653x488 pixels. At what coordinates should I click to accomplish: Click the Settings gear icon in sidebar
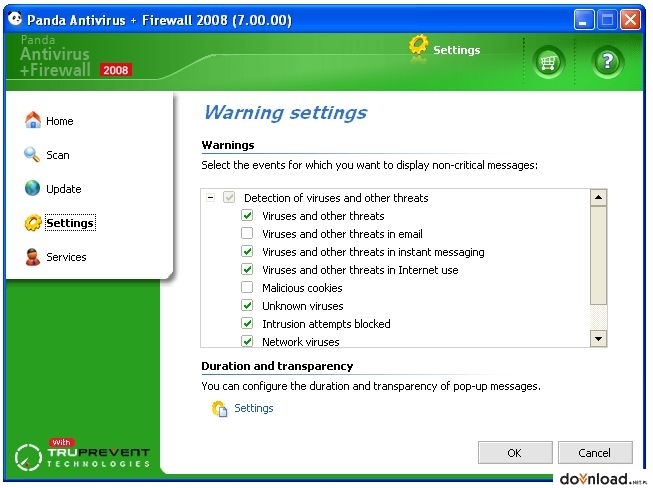[x=32, y=223]
